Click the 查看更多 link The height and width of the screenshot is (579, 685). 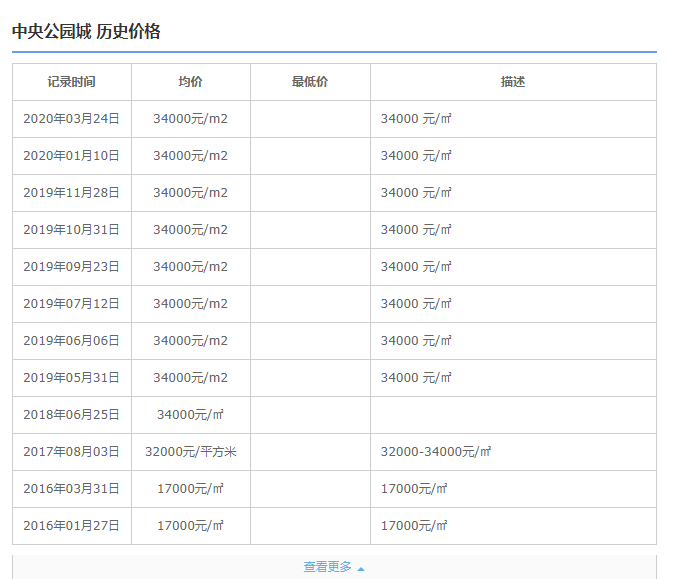coord(328,567)
